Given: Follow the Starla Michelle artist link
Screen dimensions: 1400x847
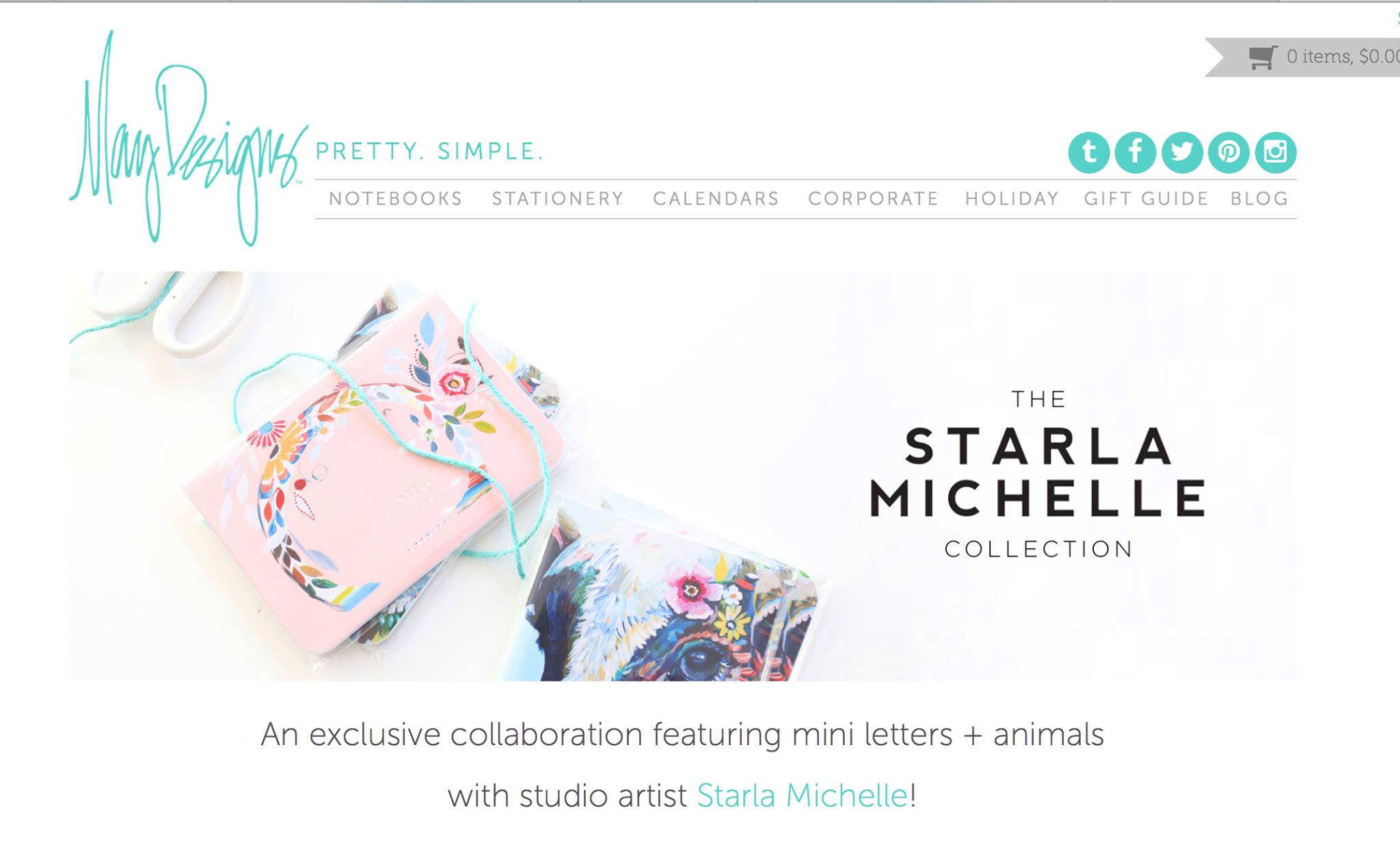Looking at the screenshot, I should tap(803, 796).
